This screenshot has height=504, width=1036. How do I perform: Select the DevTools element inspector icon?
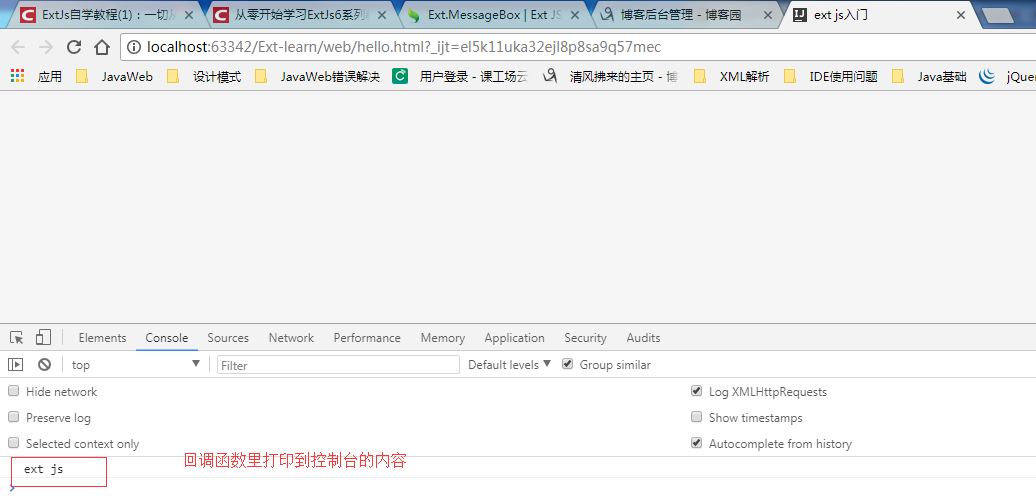17,338
